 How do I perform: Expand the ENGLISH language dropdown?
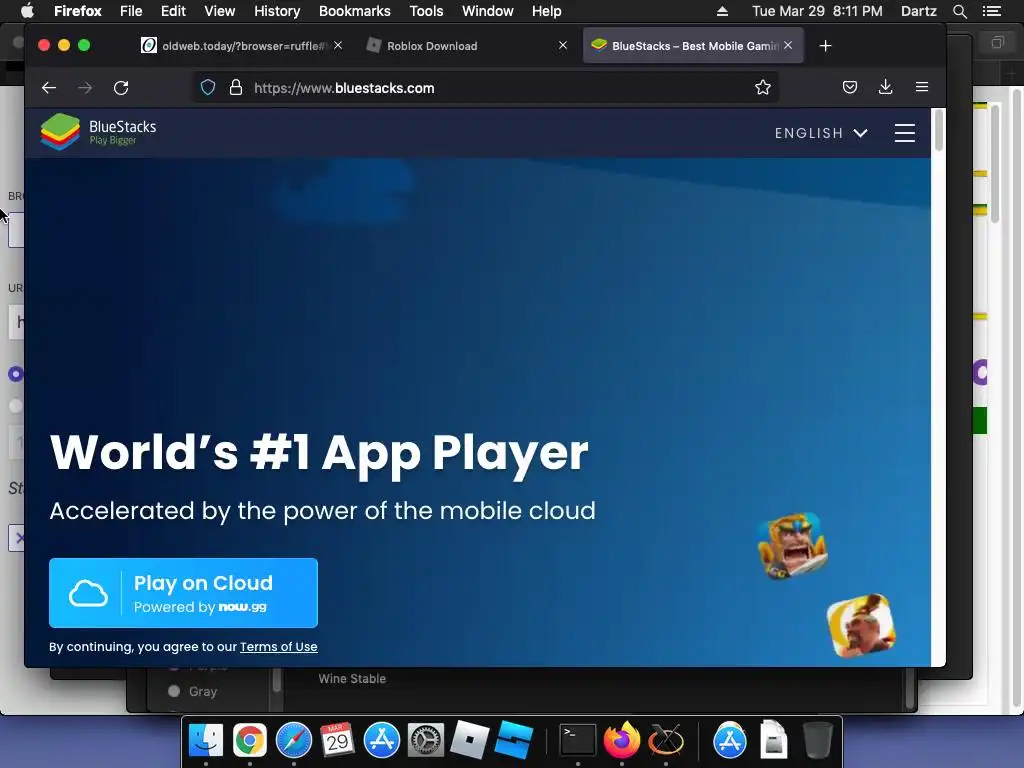(821, 133)
